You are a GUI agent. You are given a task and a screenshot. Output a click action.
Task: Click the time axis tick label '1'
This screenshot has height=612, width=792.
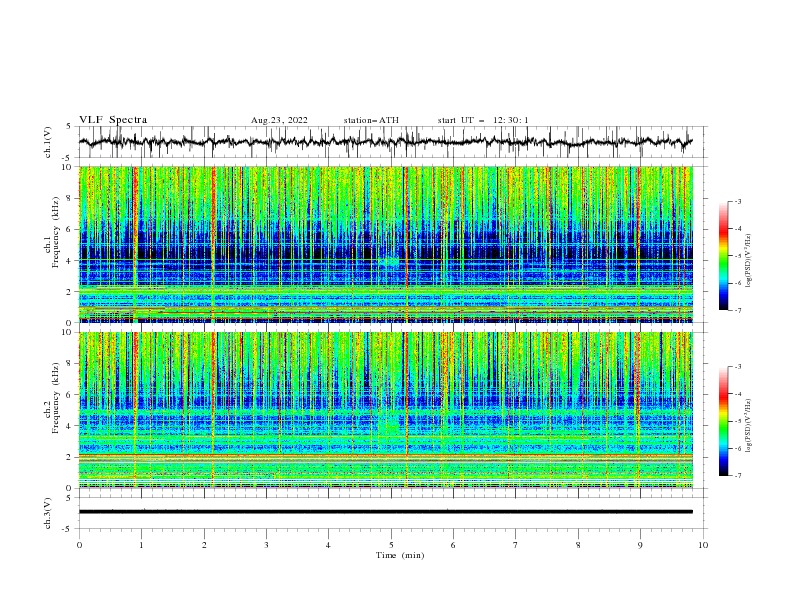141,545
